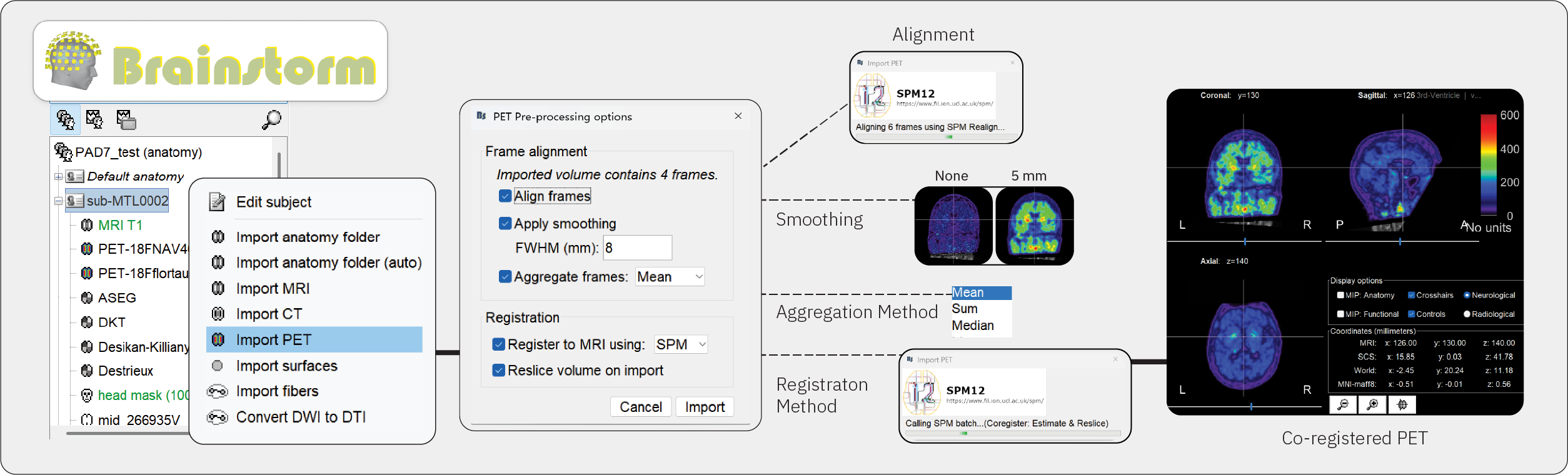
Task: Click the zoom out button in viewer
Action: (x=1342, y=405)
